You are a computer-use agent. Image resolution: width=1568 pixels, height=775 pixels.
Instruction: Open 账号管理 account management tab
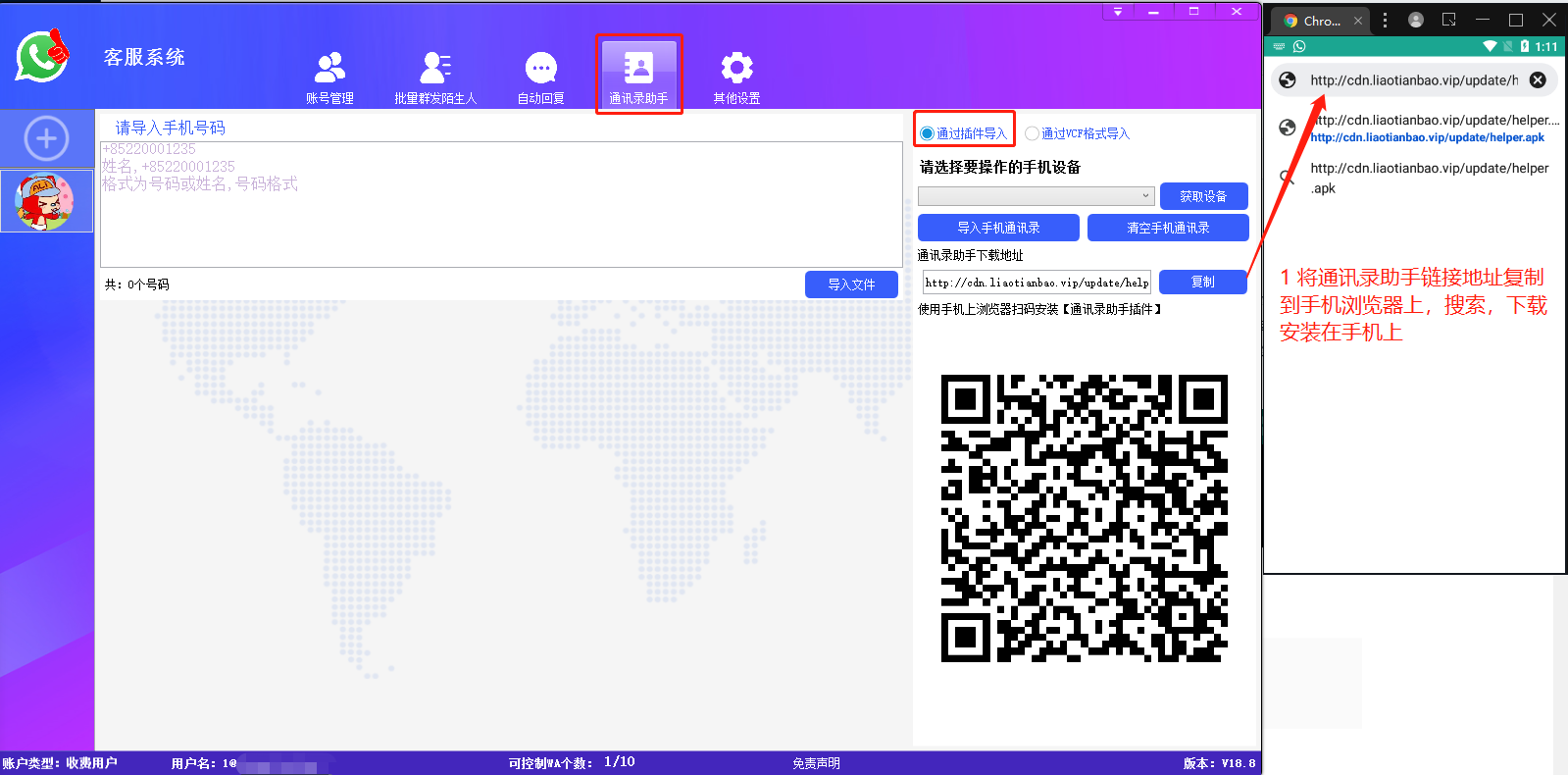point(329,77)
